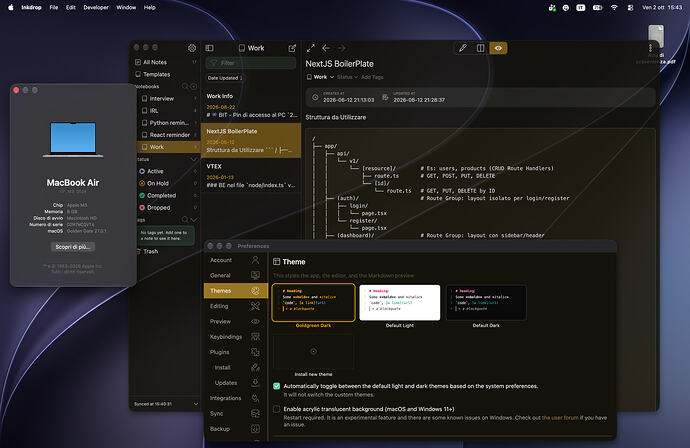Screen dimensions: 690x448
Task: Open the Window menu
Action: pyautogui.click(x=126, y=7)
